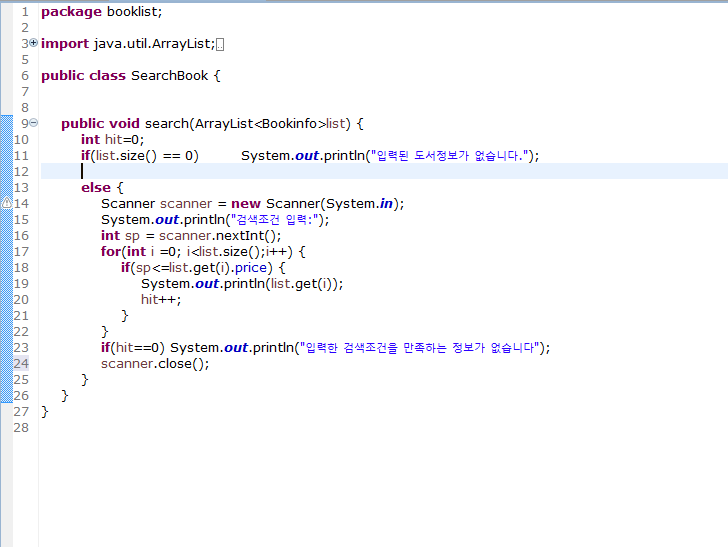Click 'if(sp<=list.get(i).price)' condition
Screen dimensions: 728x547
click(x=197, y=267)
